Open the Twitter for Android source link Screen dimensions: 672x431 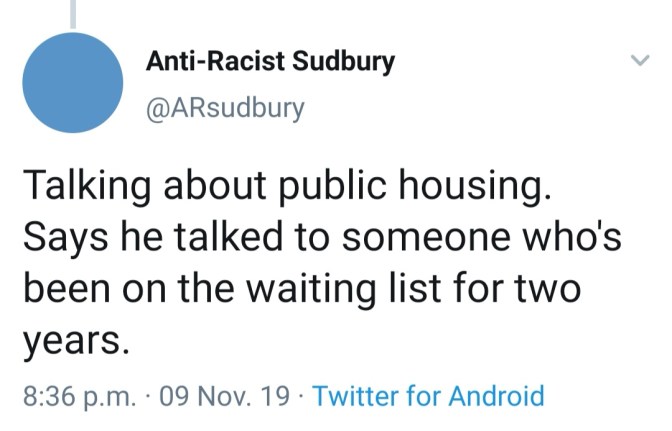click(x=429, y=396)
